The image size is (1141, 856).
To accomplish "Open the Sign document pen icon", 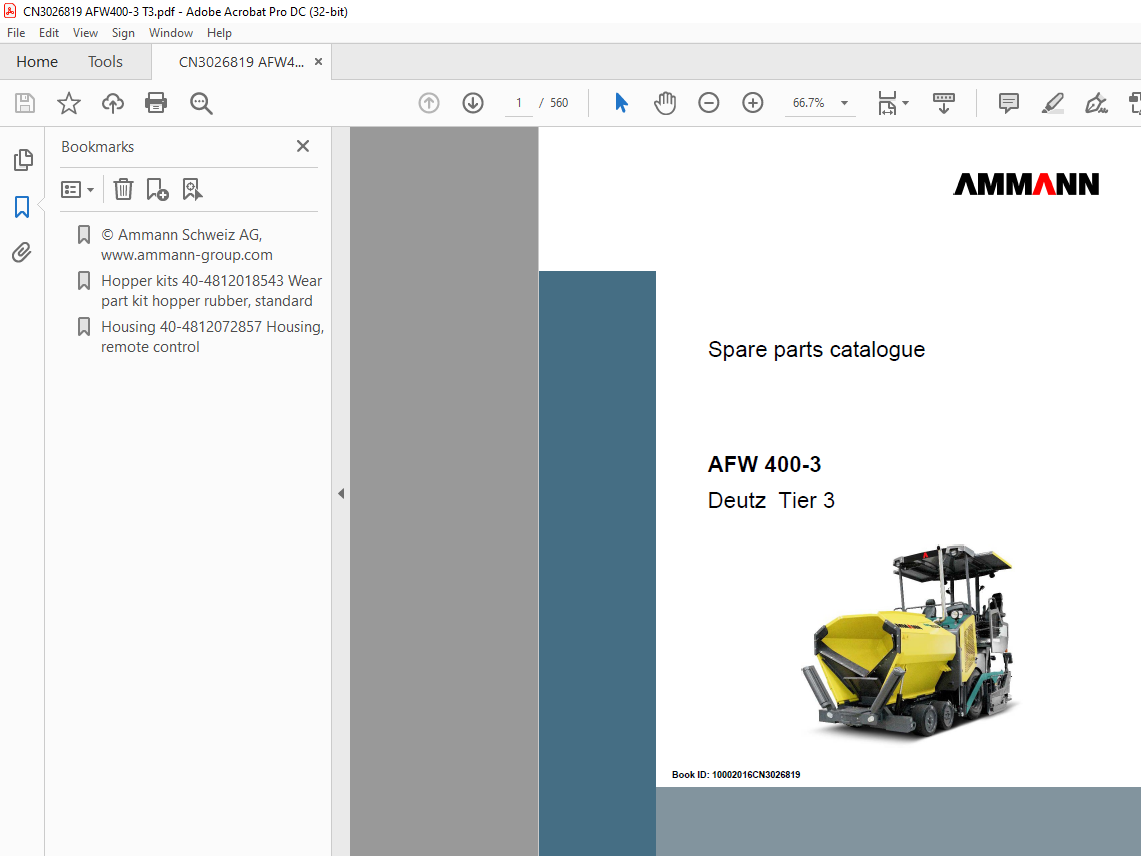I will [1096, 103].
